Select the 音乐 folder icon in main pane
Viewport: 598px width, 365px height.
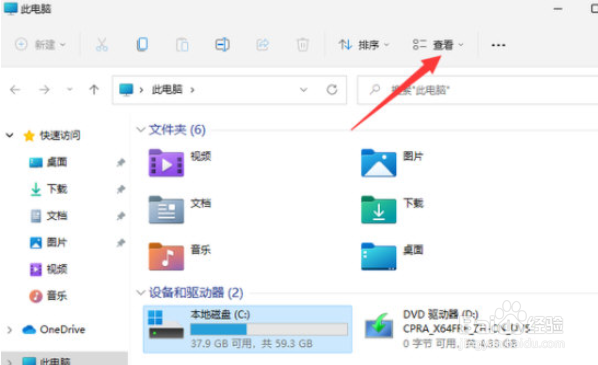(166, 257)
